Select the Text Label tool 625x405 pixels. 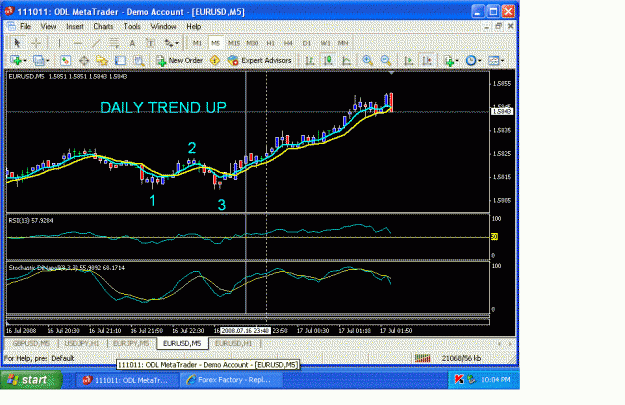150,43
